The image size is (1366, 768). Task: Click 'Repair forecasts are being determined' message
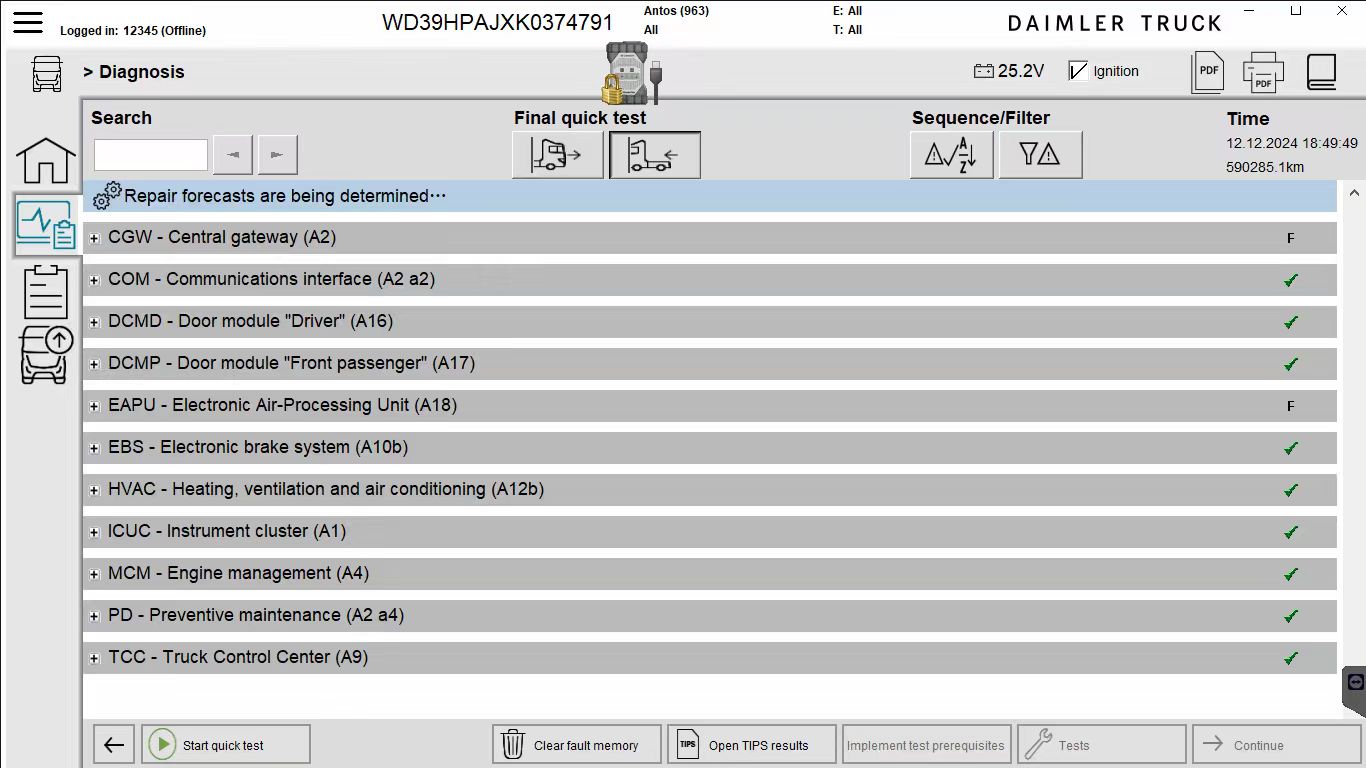coord(285,196)
